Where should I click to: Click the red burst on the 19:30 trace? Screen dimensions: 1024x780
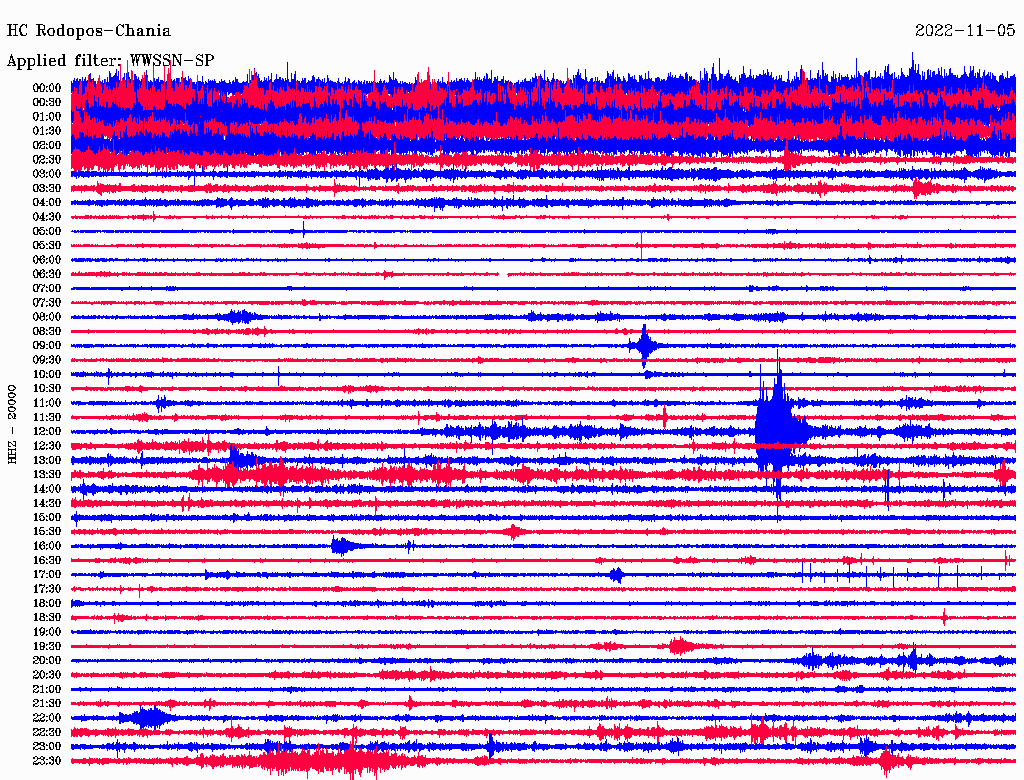682,646
